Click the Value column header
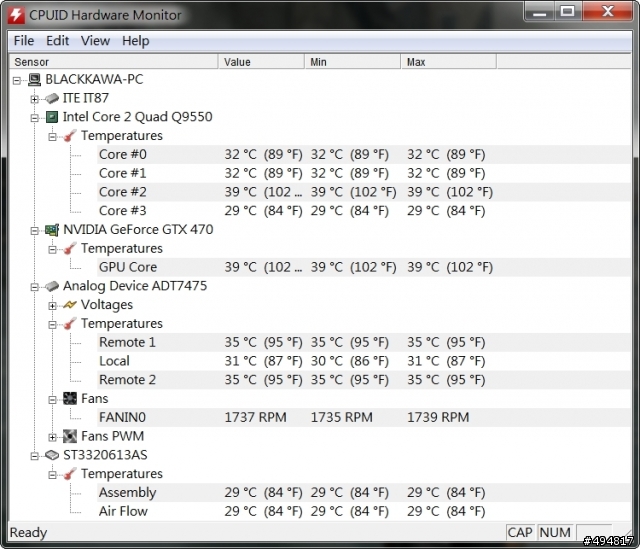Image resolution: width=640 pixels, height=549 pixels. point(261,62)
